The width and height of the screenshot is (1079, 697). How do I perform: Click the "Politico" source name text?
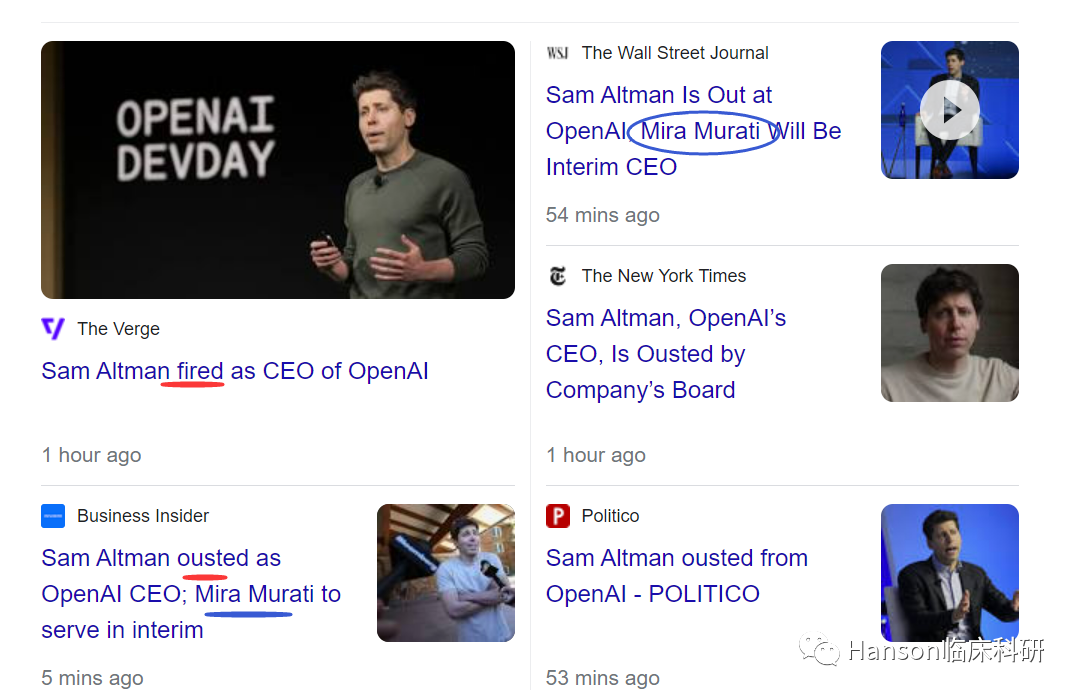pos(610,516)
